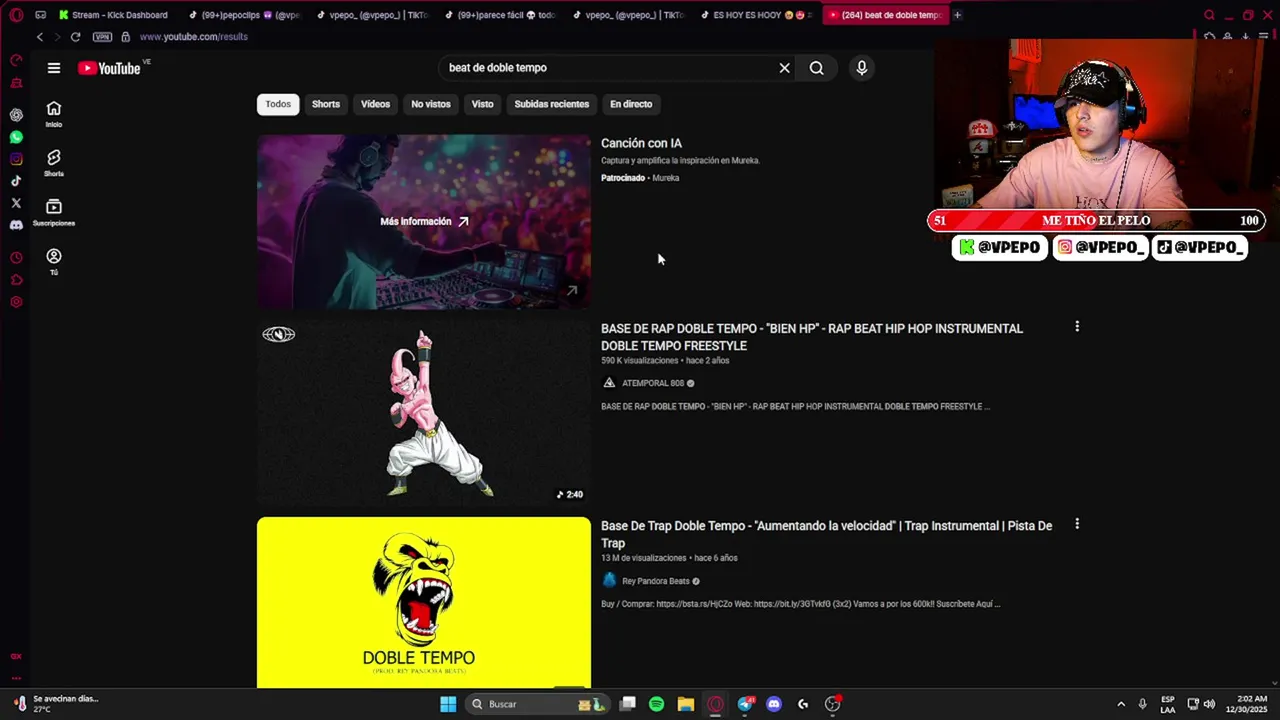Open the Opera sidebar Workspaces icon
The height and width of the screenshot is (720, 1280).
(x=41, y=15)
